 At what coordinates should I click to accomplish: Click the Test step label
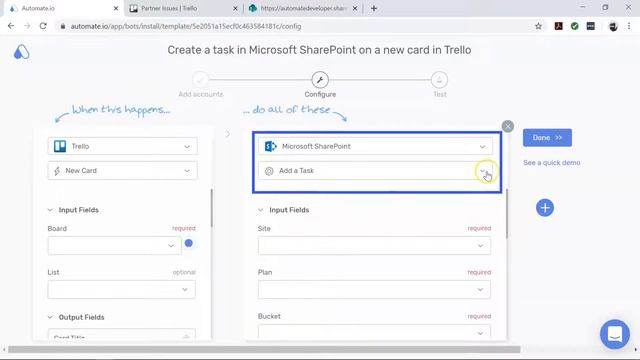tap(440, 94)
